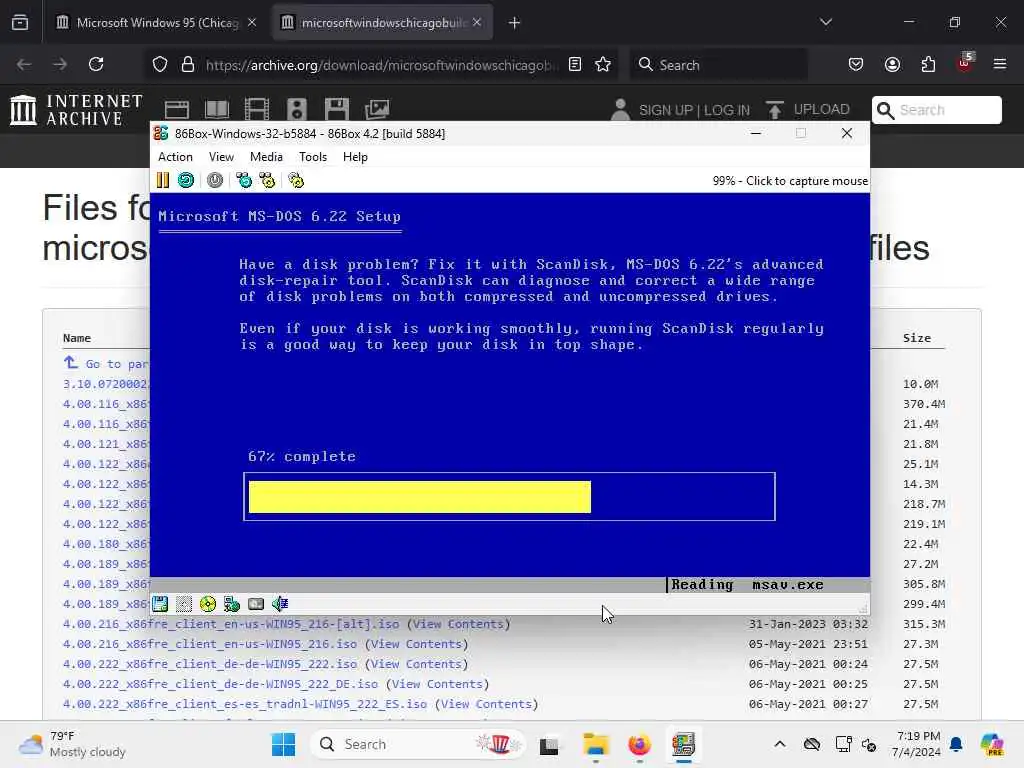1024x768 pixels.
Task: Open Internet Archive software floppy icon
Action: [337, 110]
